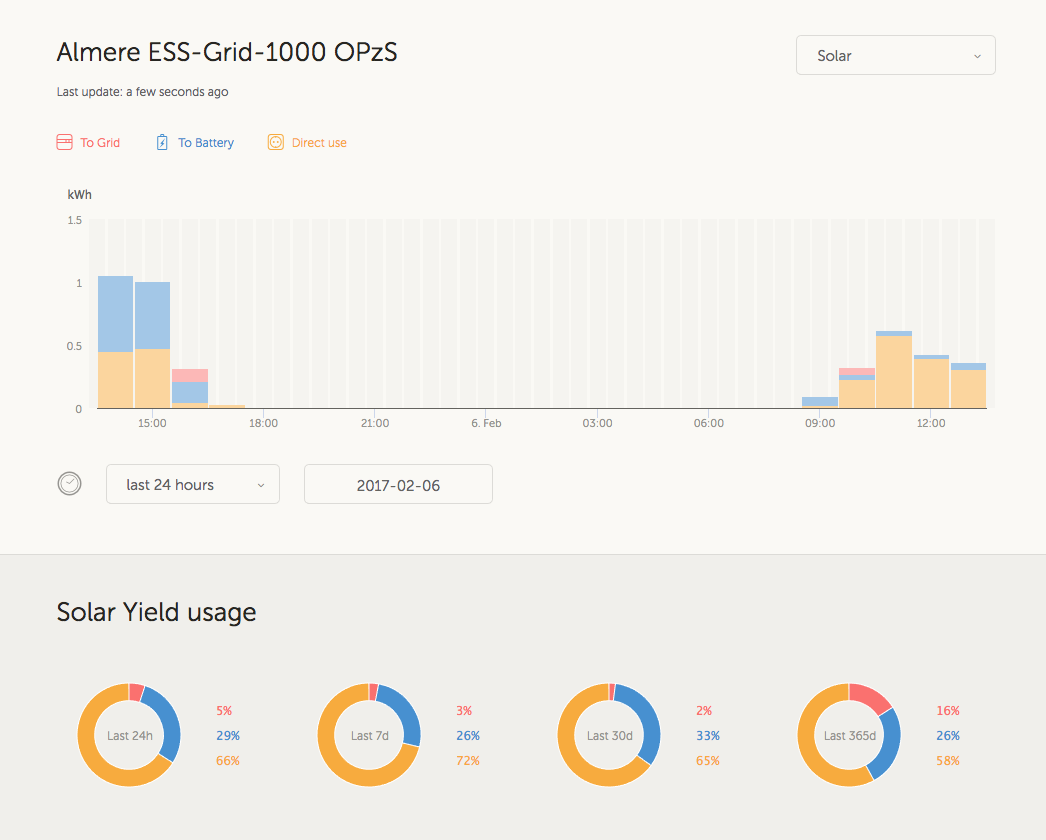Click the clock icon beside time range
The width and height of the screenshot is (1046, 840).
click(69, 484)
